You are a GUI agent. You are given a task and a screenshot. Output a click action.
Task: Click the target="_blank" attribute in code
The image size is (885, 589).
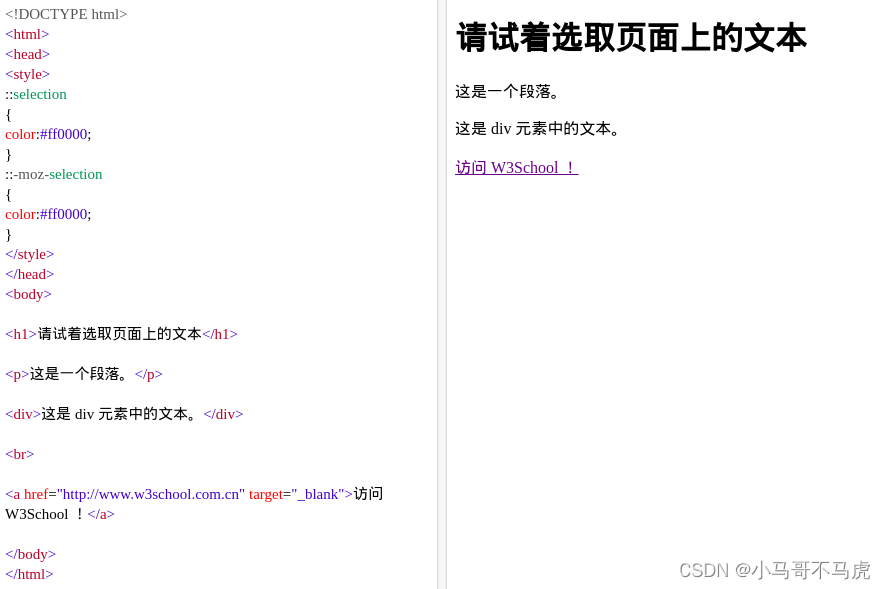pyautogui.click(x=296, y=494)
